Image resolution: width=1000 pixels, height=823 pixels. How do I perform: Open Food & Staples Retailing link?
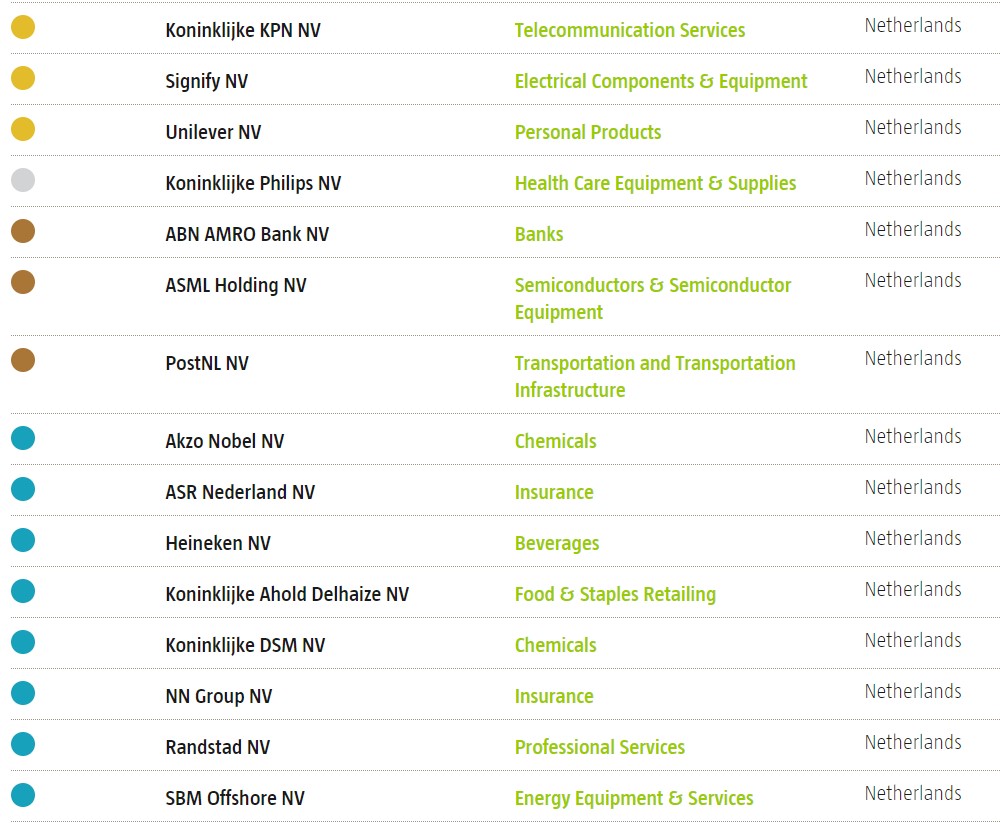click(615, 594)
